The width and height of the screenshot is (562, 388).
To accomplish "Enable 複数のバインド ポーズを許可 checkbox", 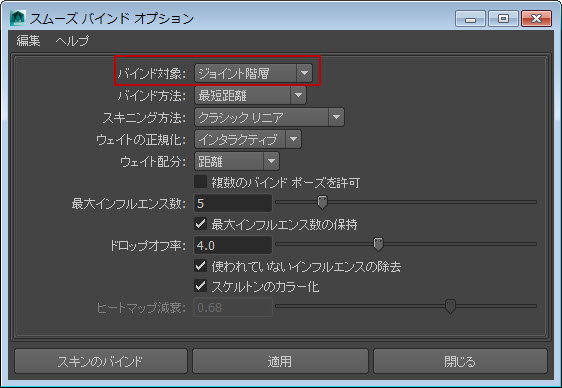I will click(200, 182).
